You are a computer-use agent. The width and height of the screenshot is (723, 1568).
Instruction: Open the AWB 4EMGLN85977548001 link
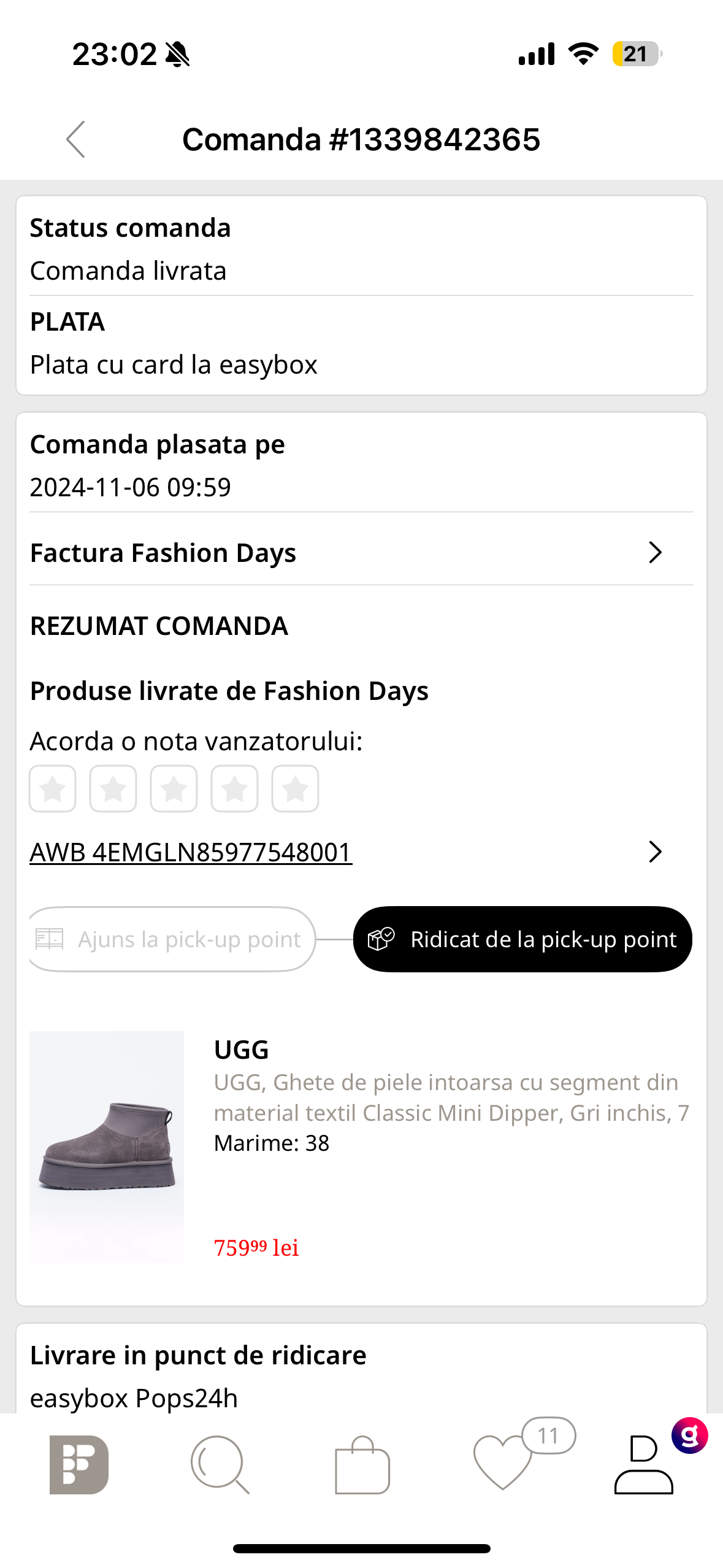191,852
